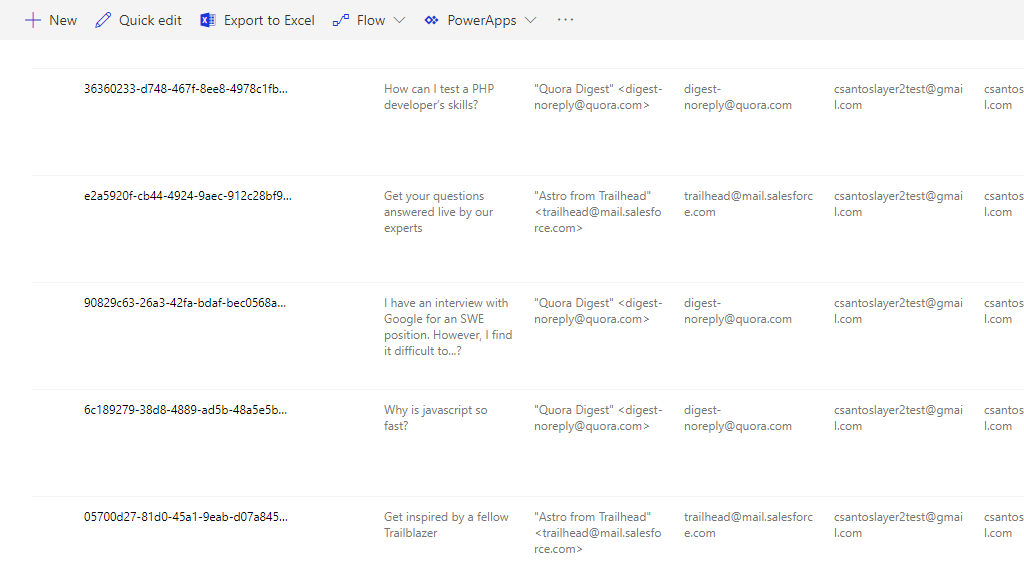Screen dimensions: 1024x561
Task: Click the Flow icon
Action: click(x=341, y=20)
